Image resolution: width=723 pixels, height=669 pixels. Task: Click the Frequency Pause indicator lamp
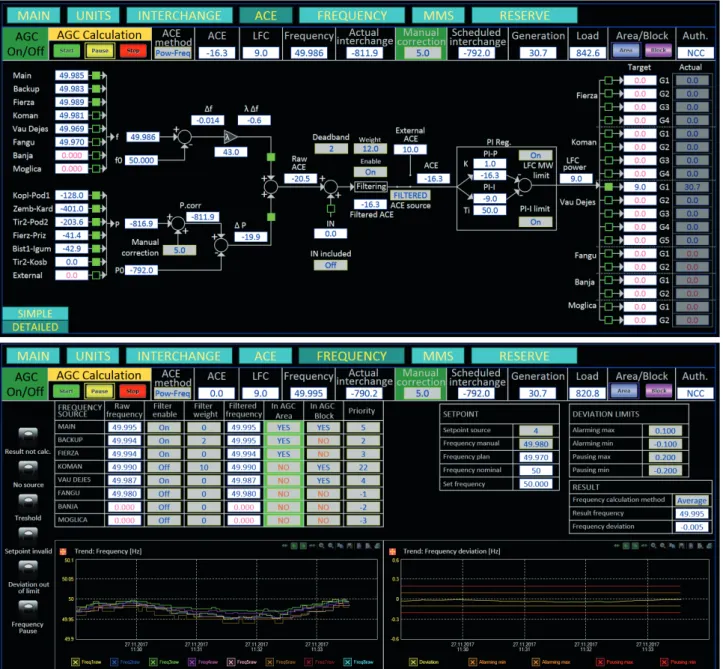28,609
